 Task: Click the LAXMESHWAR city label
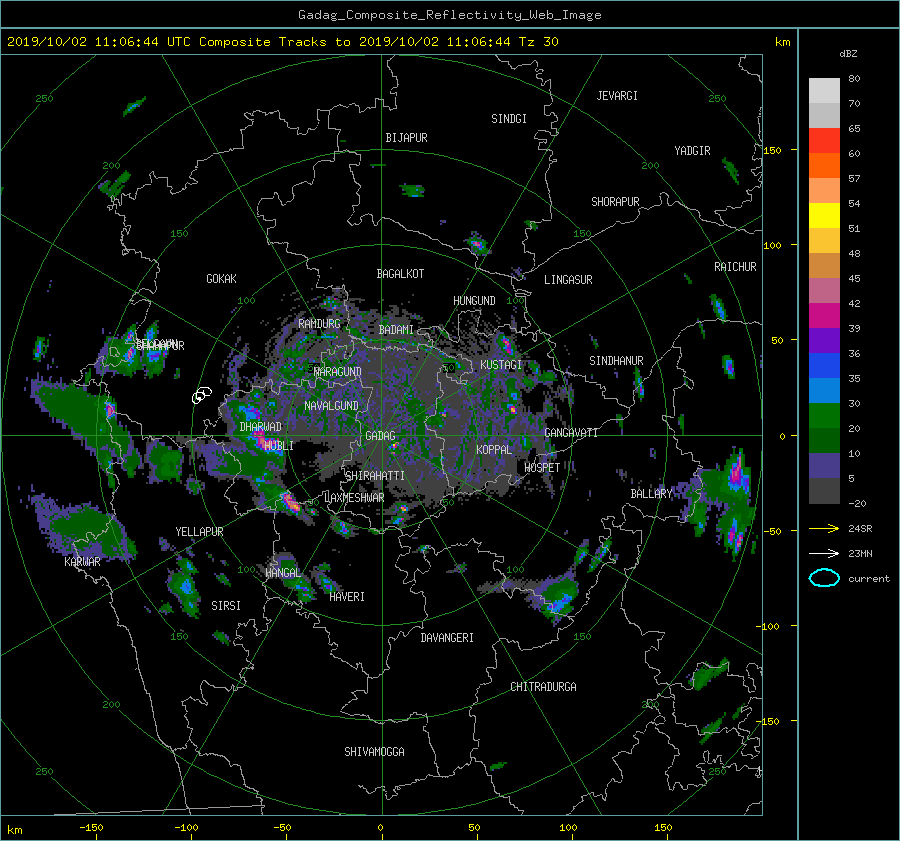pyautogui.click(x=354, y=498)
